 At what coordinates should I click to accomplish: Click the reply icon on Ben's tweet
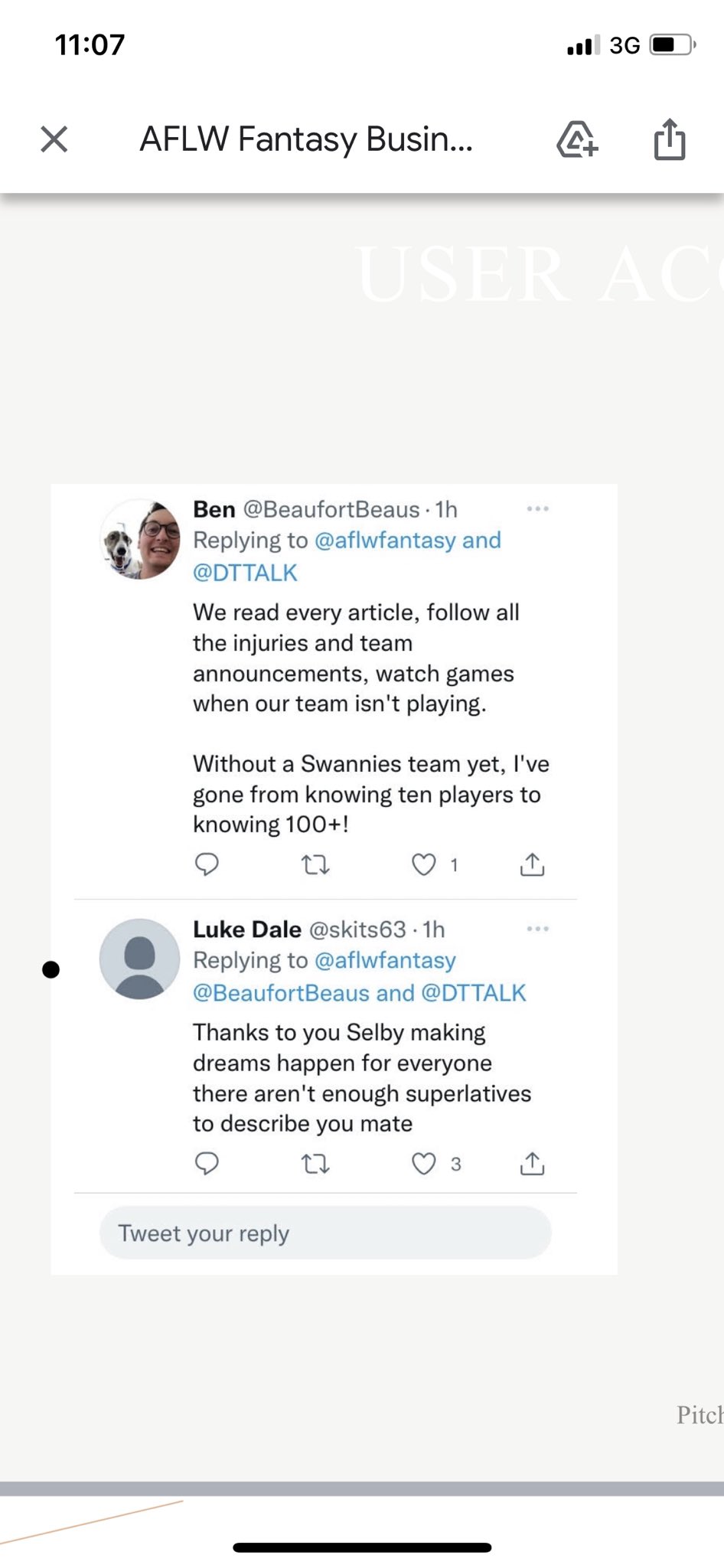tap(207, 865)
